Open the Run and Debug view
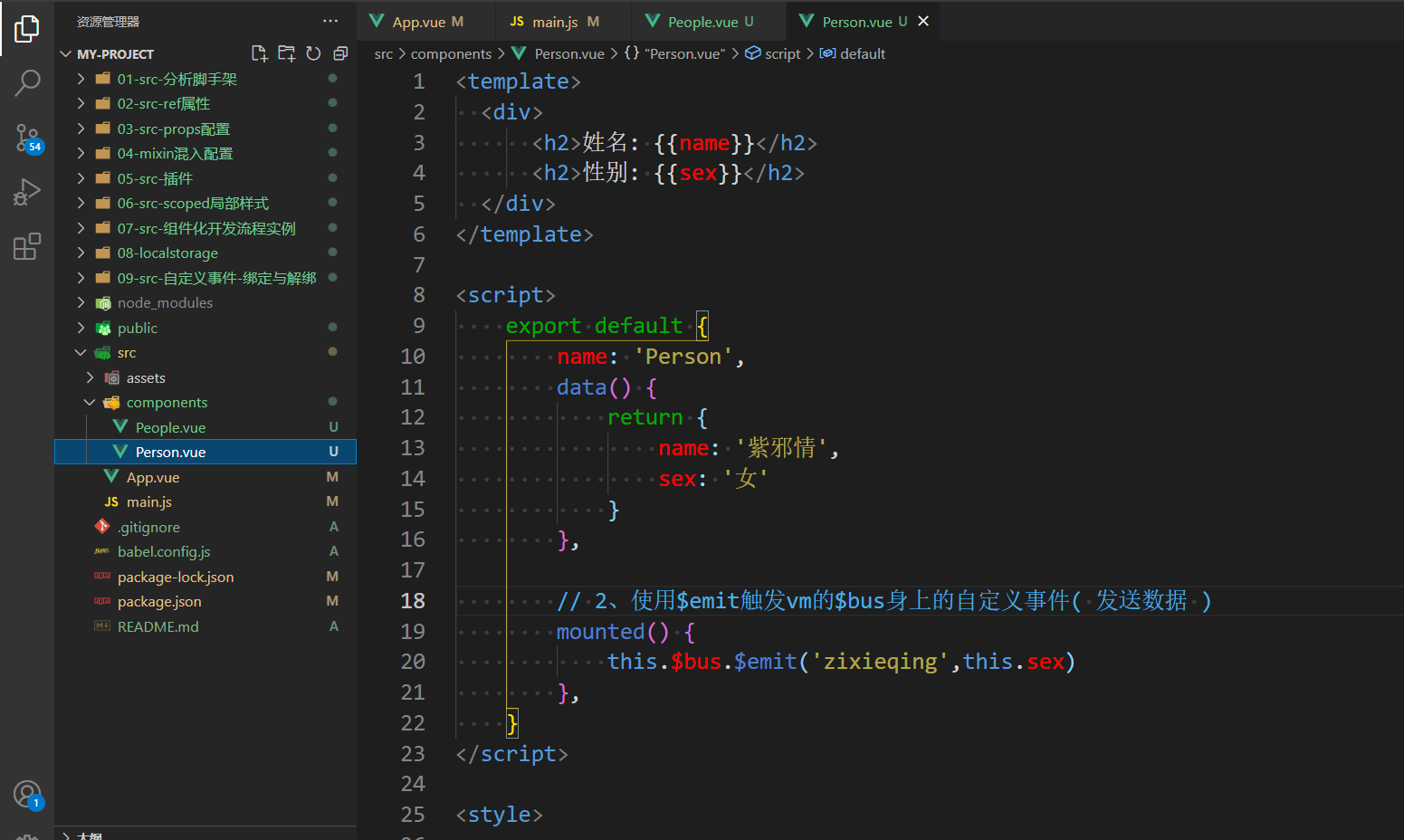1404x840 pixels. click(27, 192)
